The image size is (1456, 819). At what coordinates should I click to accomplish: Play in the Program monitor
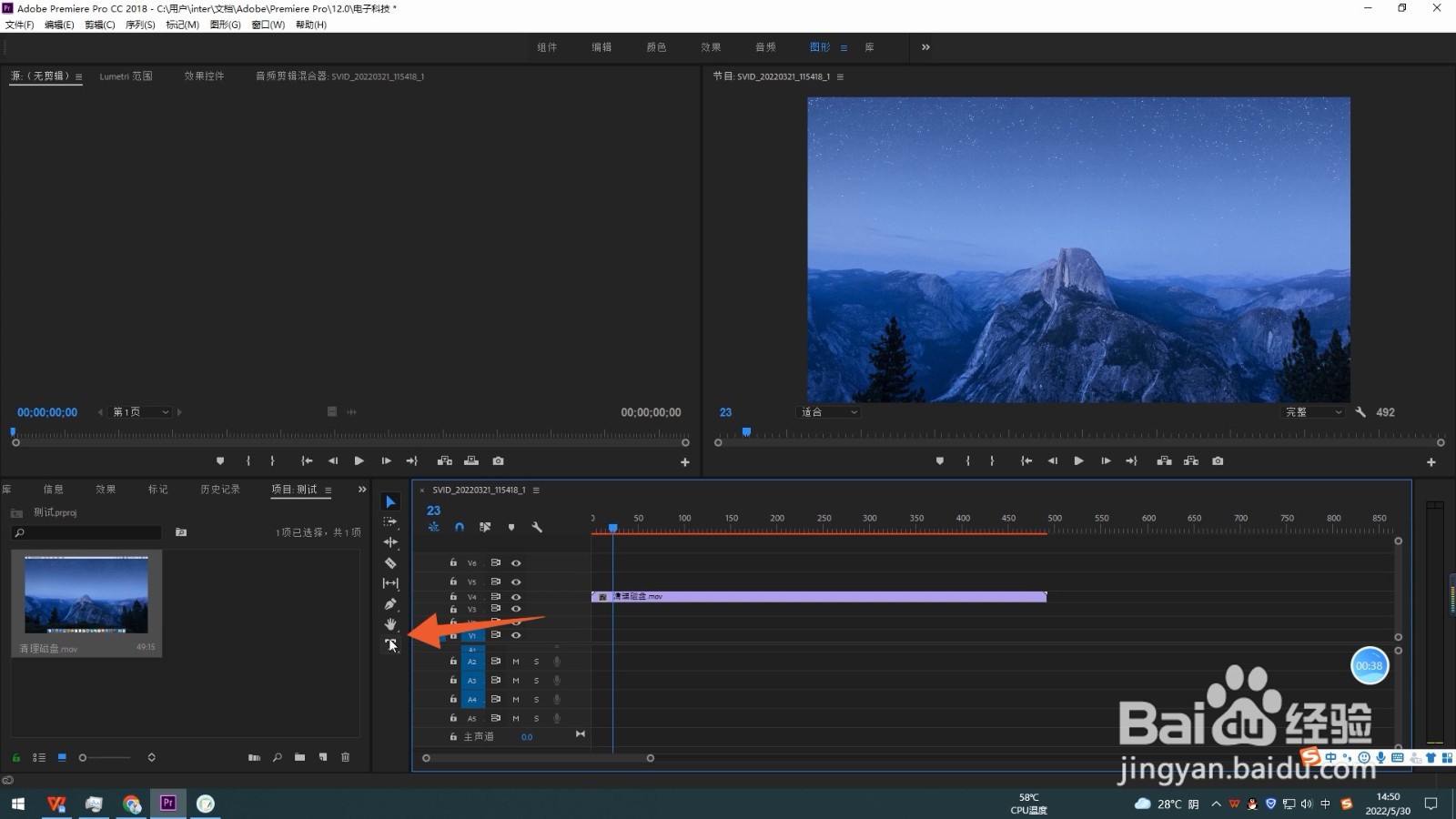(1078, 461)
